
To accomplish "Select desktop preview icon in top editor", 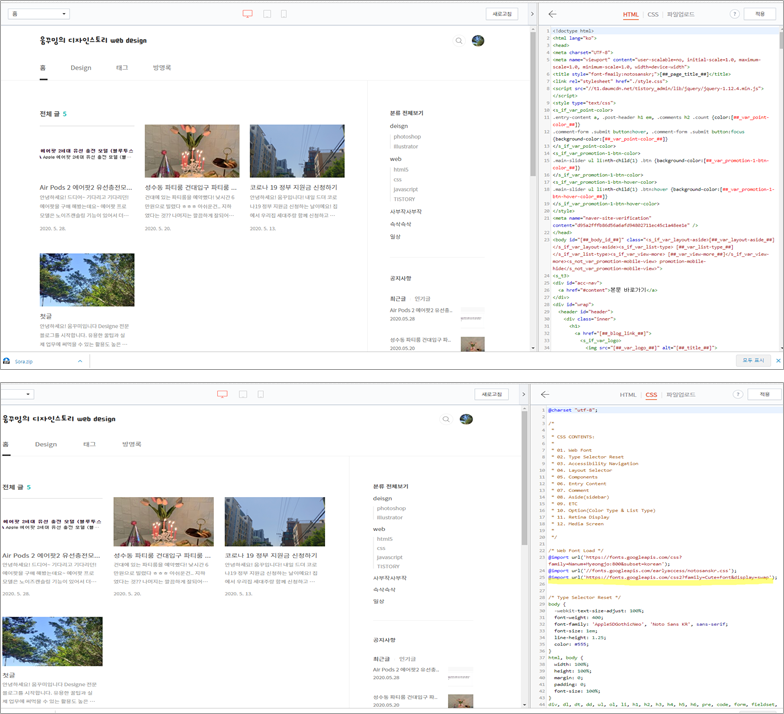I will [248, 14].
